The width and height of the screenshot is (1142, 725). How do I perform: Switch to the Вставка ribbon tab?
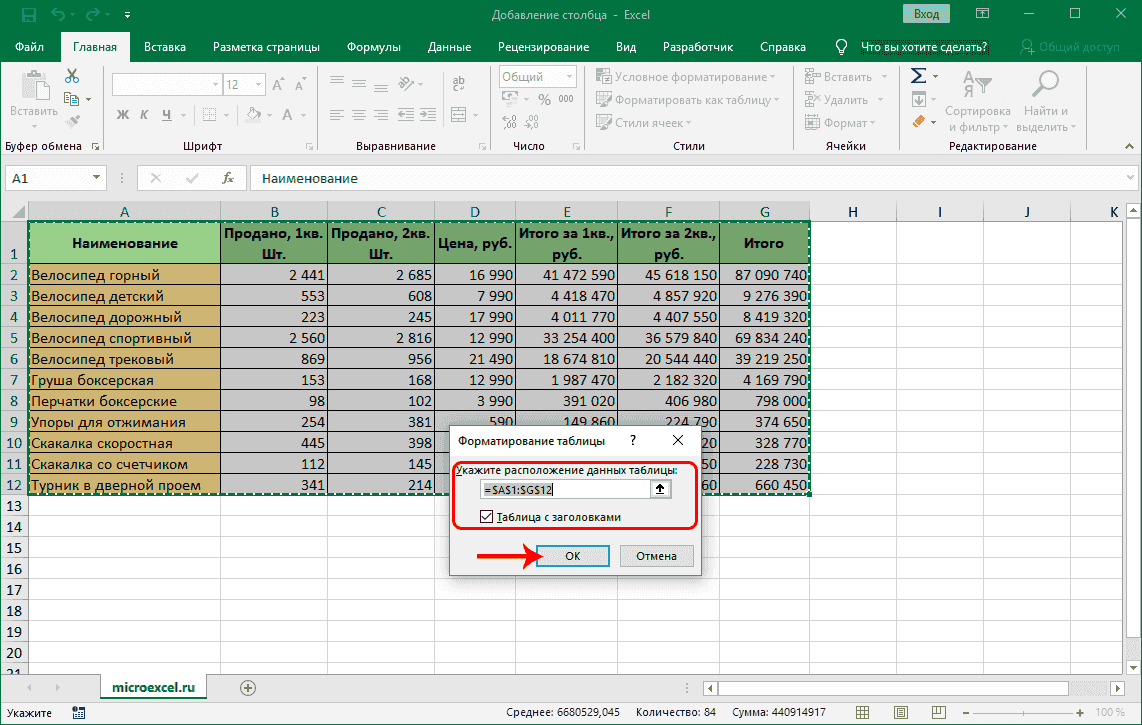(x=164, y=46)
